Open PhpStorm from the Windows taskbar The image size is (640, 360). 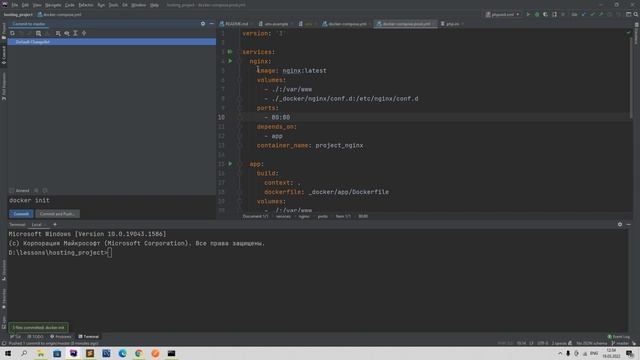73,353
